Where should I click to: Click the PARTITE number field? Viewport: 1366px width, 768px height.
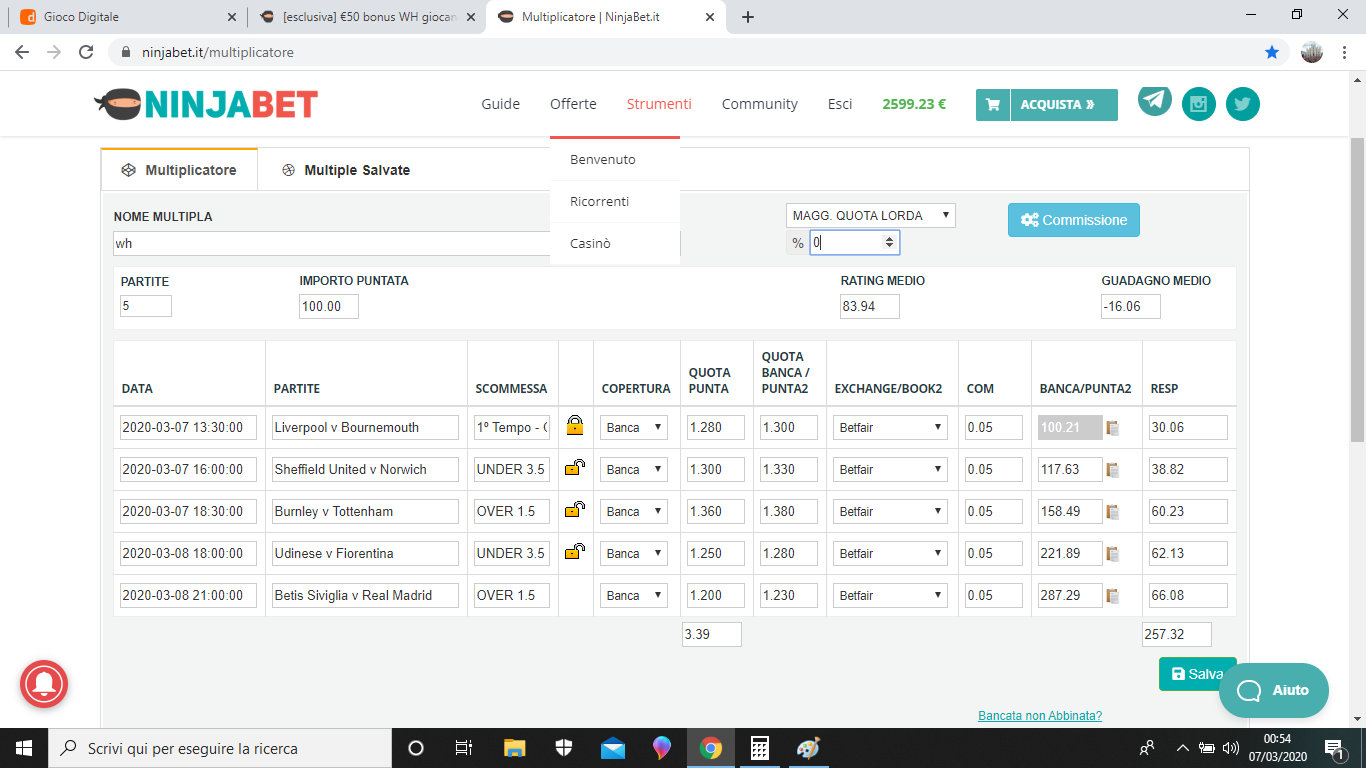coord(146,306)
